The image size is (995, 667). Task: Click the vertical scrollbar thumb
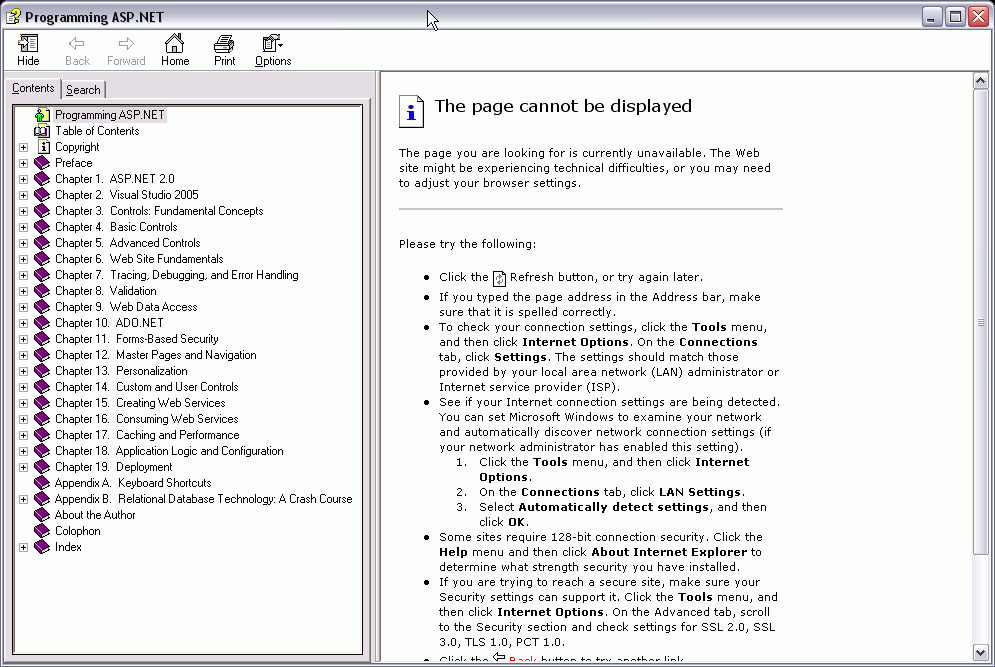[x=980, y=322]
